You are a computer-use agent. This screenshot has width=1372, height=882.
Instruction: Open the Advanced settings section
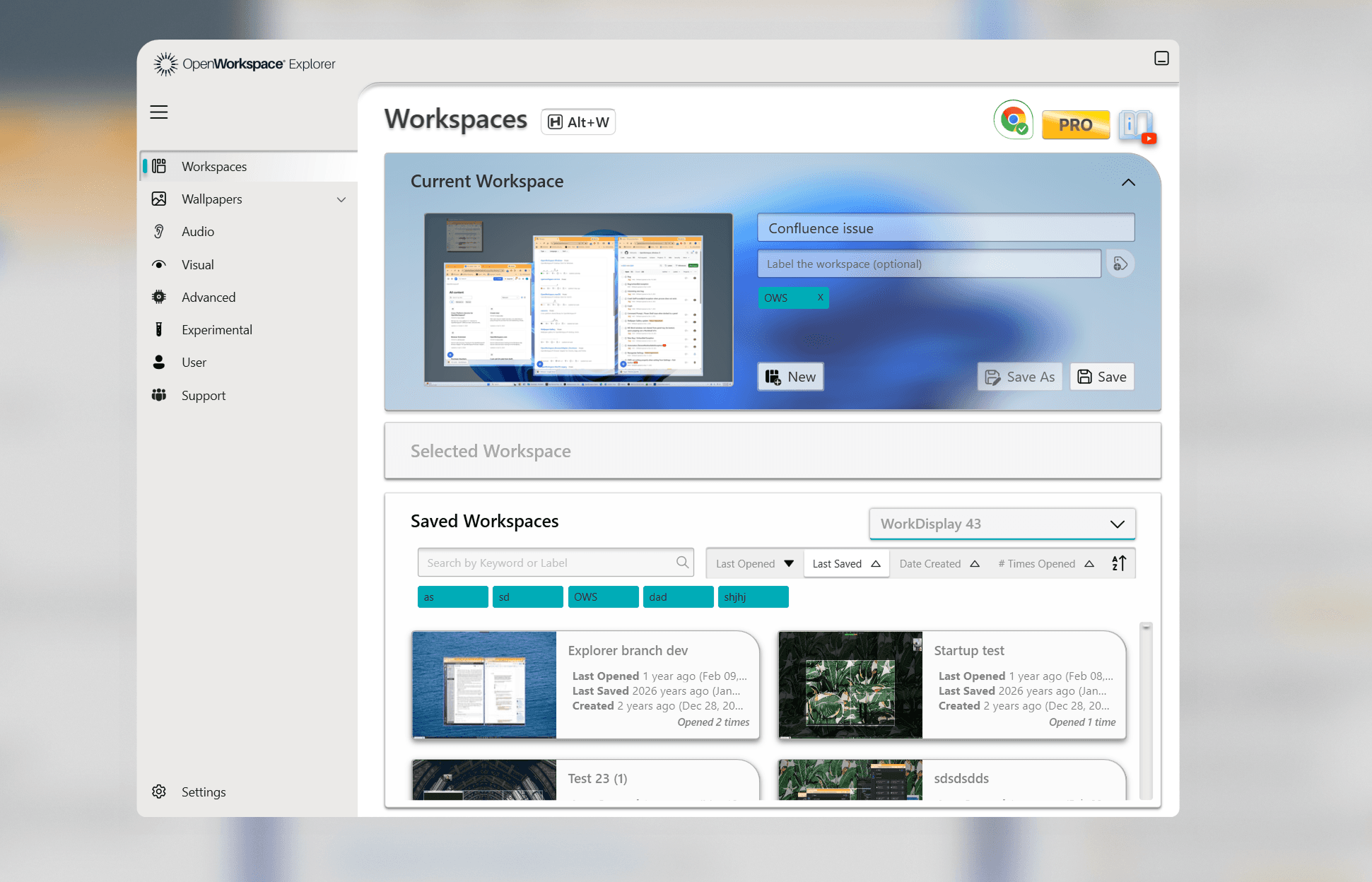208,297
